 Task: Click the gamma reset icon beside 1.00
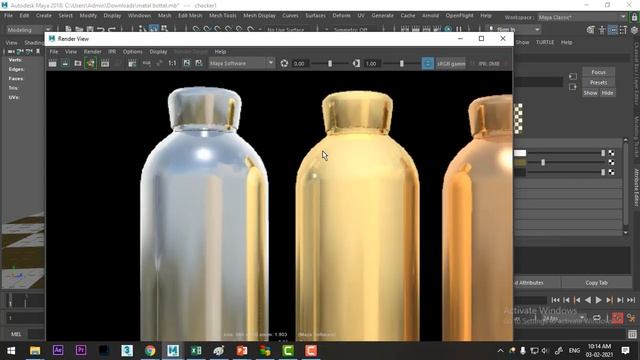[x=356, y=63]
